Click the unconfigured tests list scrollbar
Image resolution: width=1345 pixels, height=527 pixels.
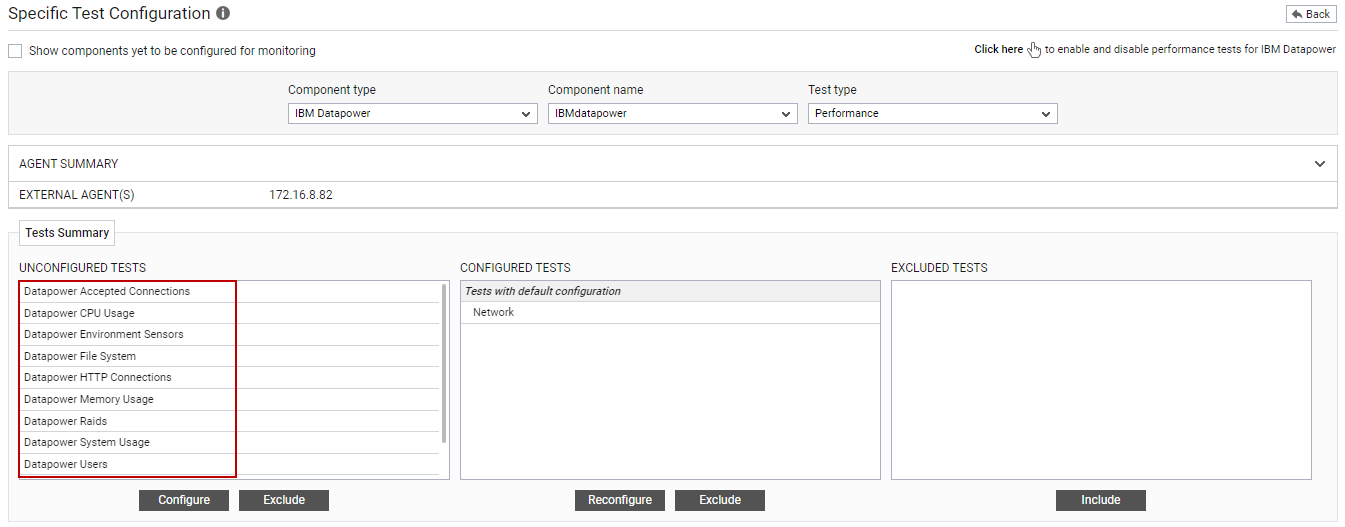444,363
